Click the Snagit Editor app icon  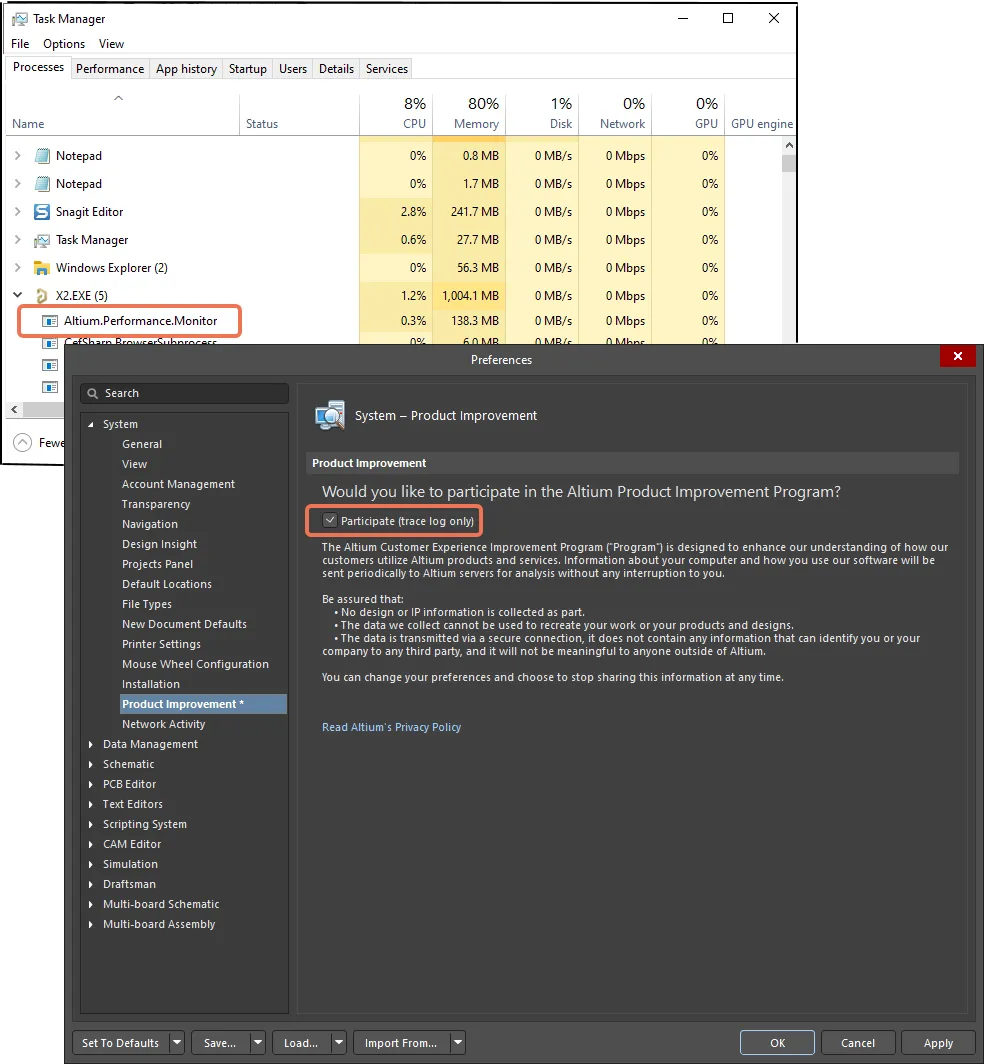(x=42, y=212)
